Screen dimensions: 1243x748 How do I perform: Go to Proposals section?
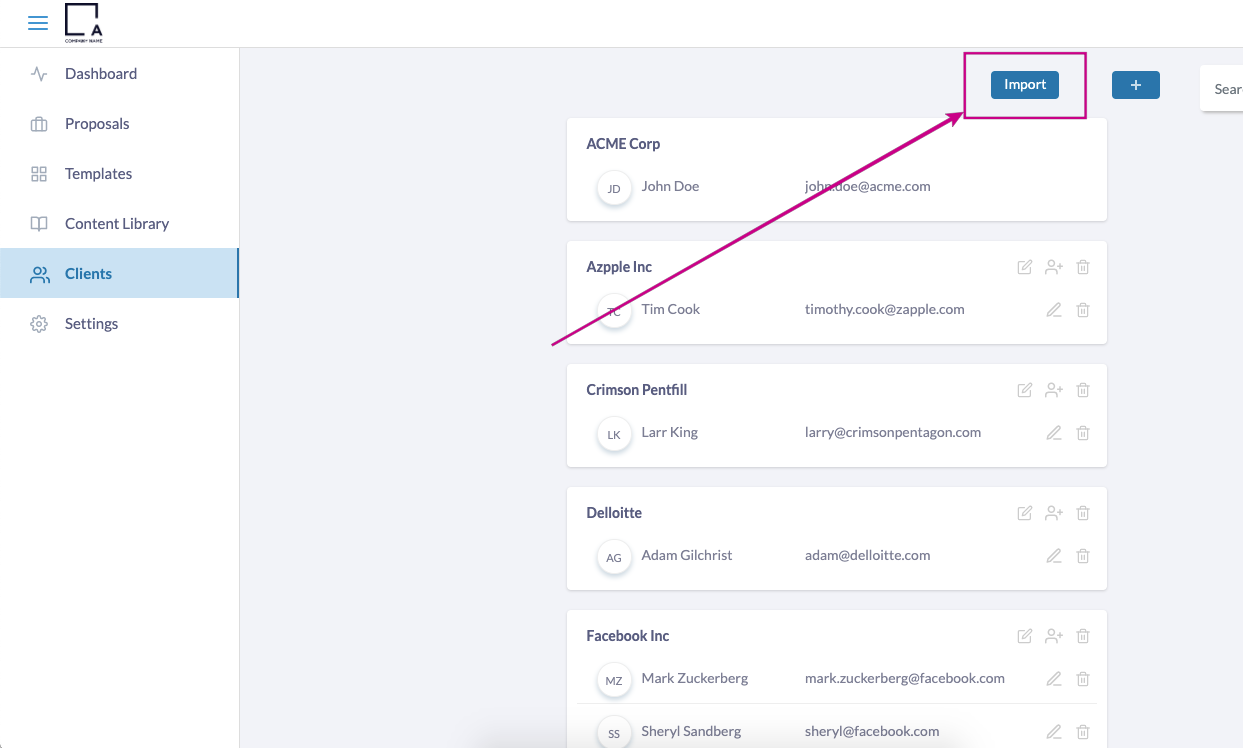click(119, 124)
